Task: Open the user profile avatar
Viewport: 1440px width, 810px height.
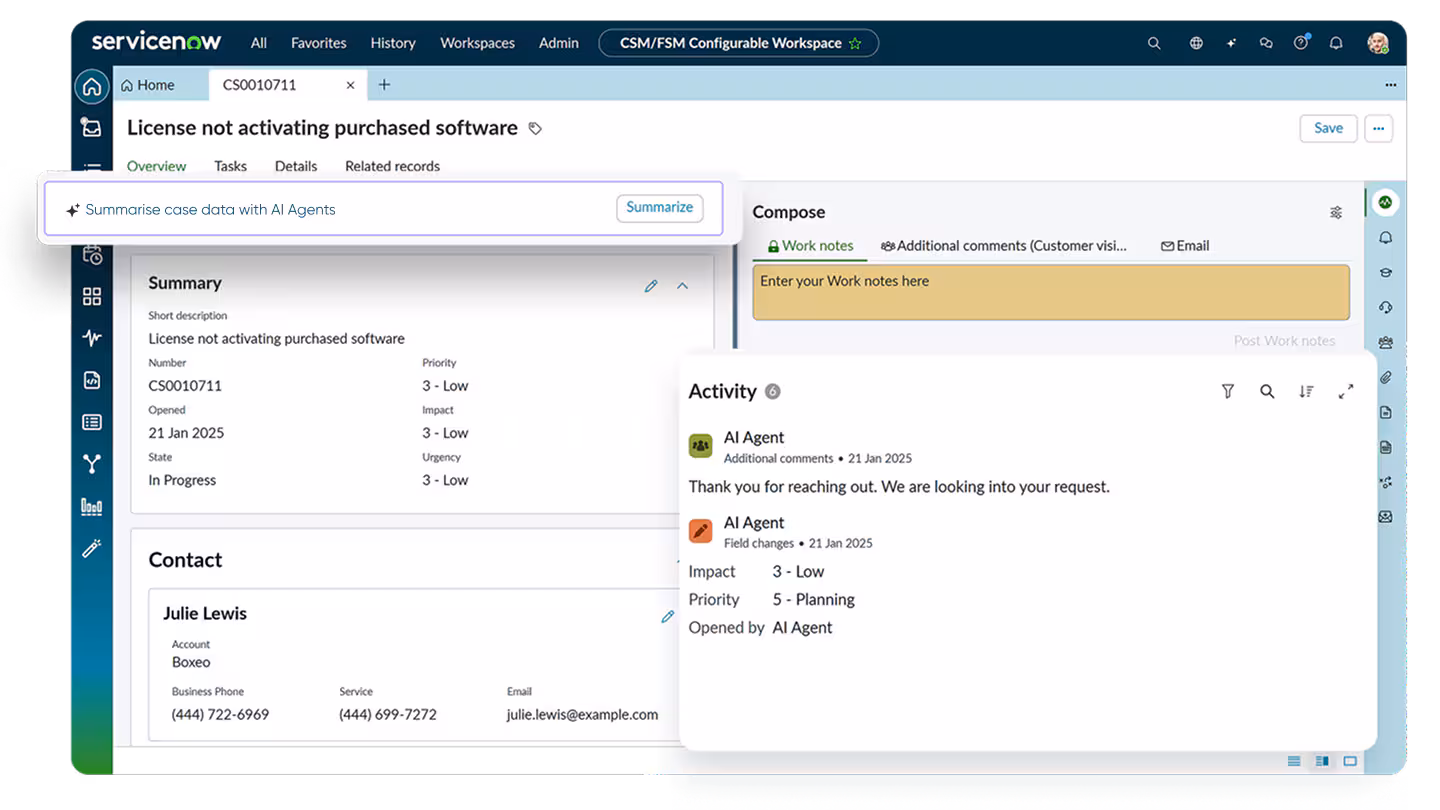Action: point(1378,43)
